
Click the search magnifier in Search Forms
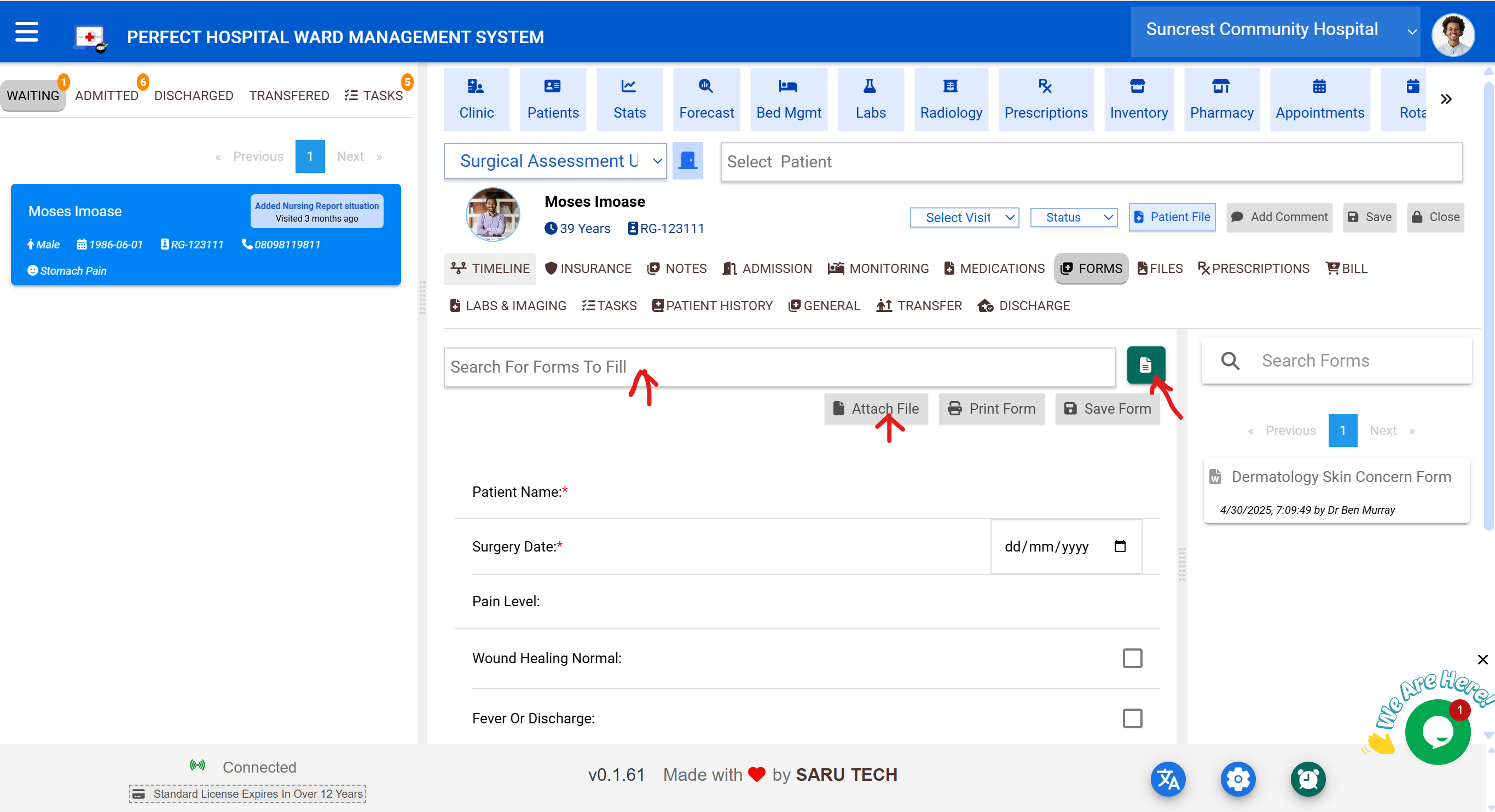tap(1230, 361)
